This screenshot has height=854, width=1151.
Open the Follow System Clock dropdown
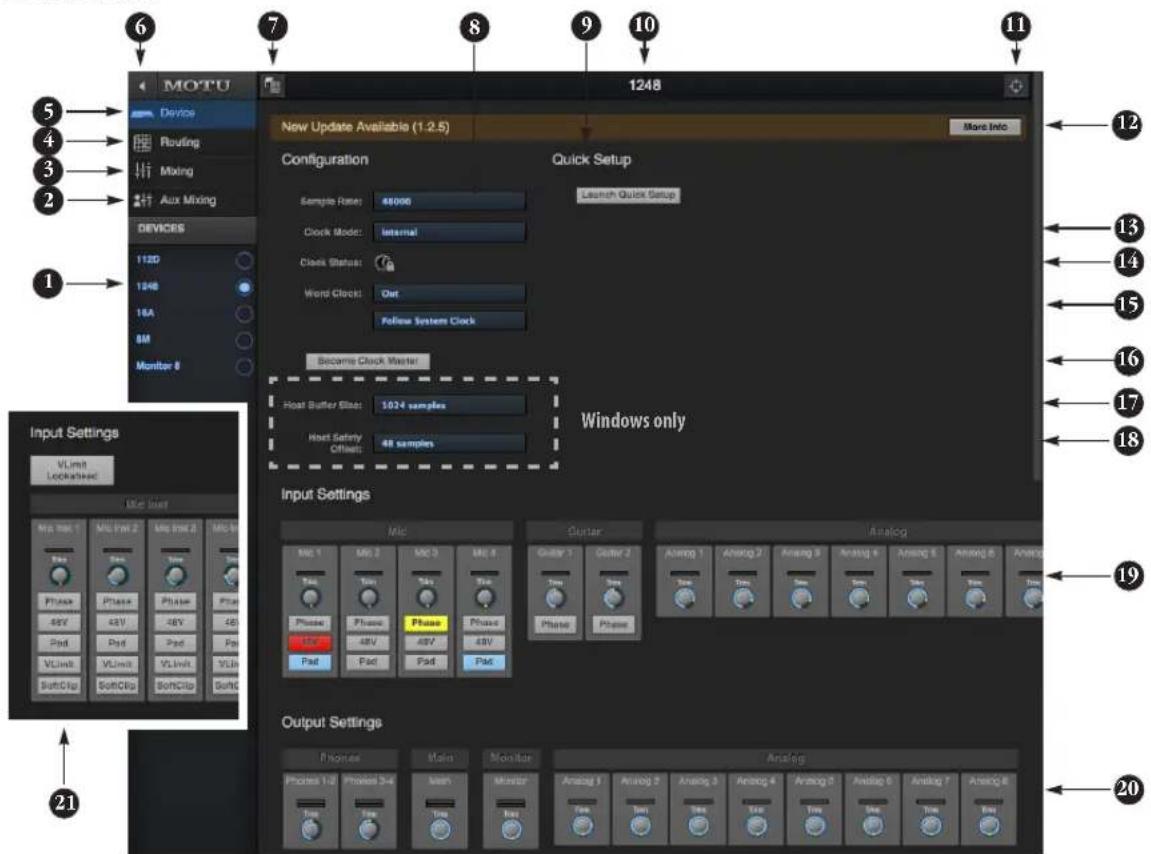click(449, 321)
